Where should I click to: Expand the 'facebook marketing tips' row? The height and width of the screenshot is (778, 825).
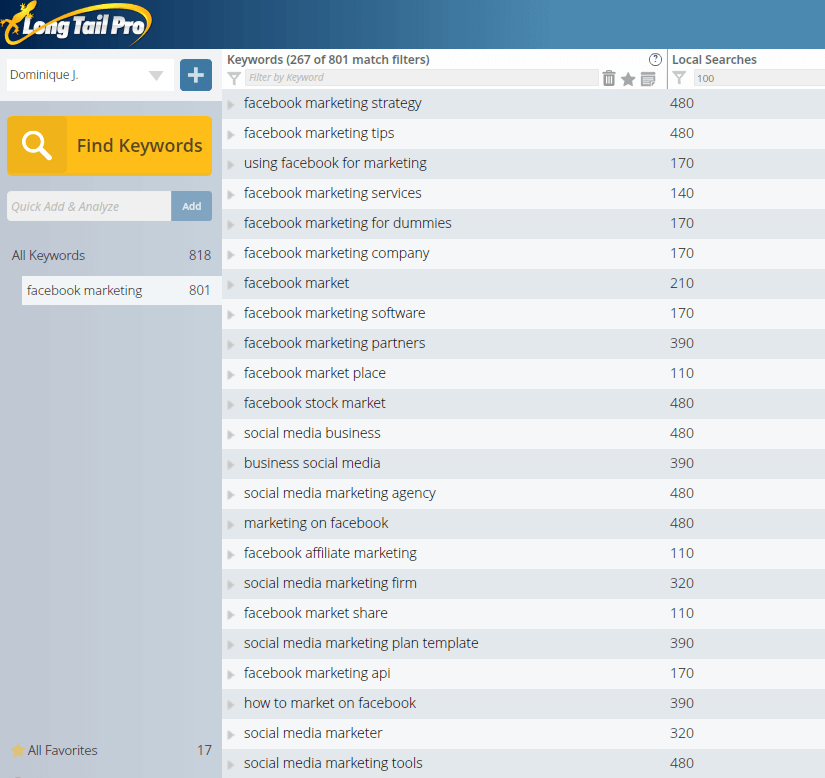230,135
